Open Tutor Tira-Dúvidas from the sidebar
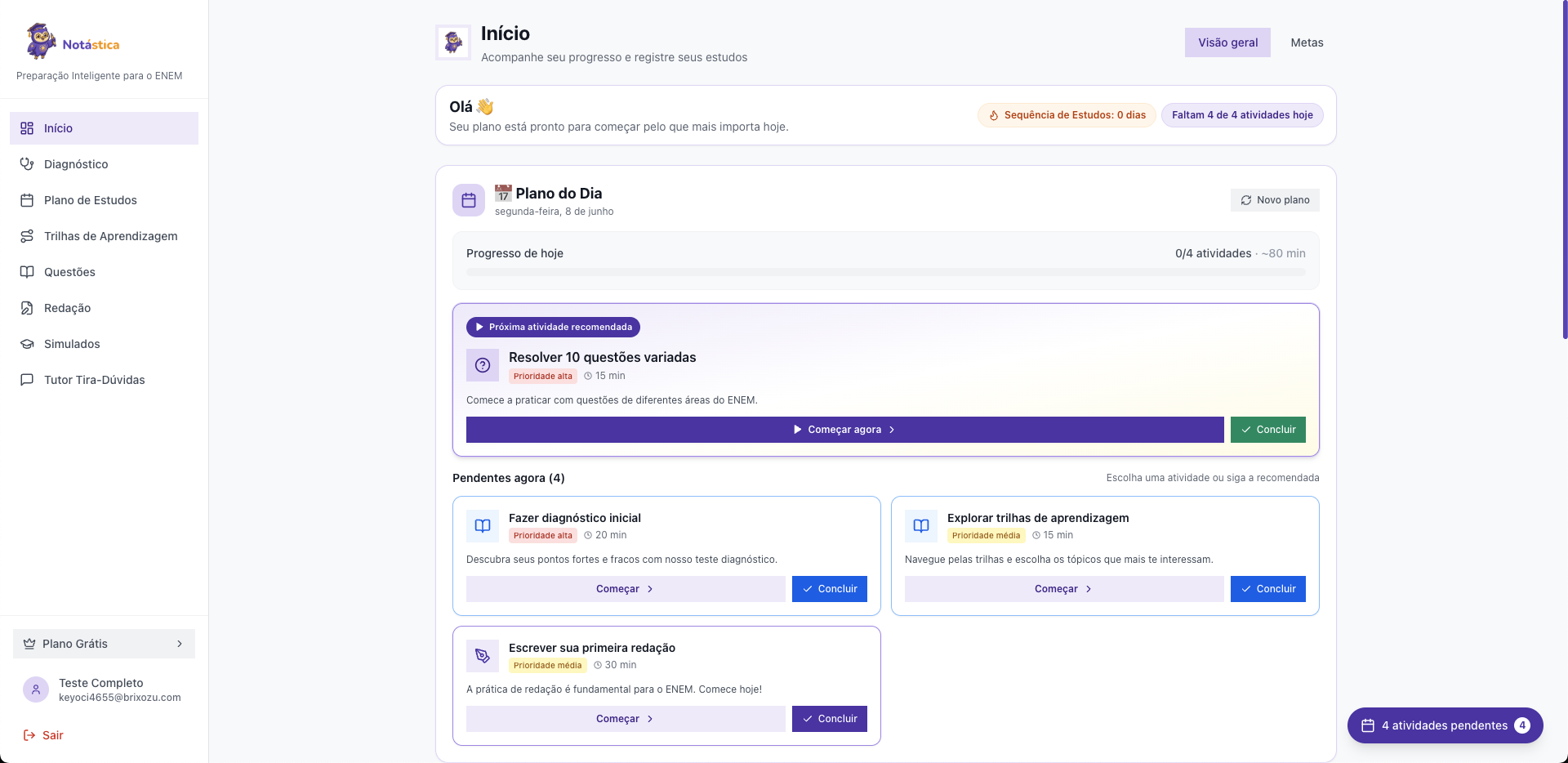 (x=104, y=380)
